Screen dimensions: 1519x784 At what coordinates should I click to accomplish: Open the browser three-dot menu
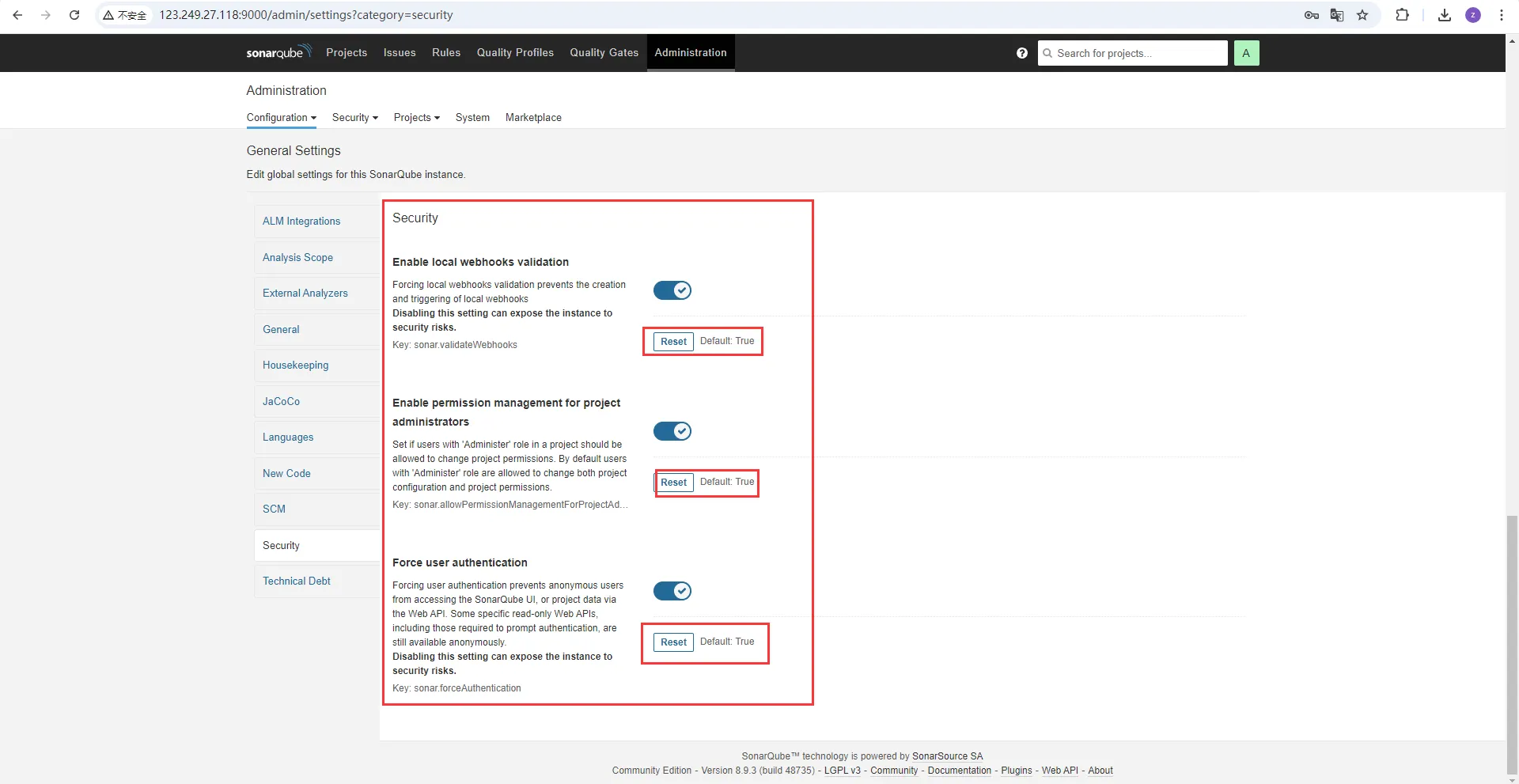(1502, 15)
